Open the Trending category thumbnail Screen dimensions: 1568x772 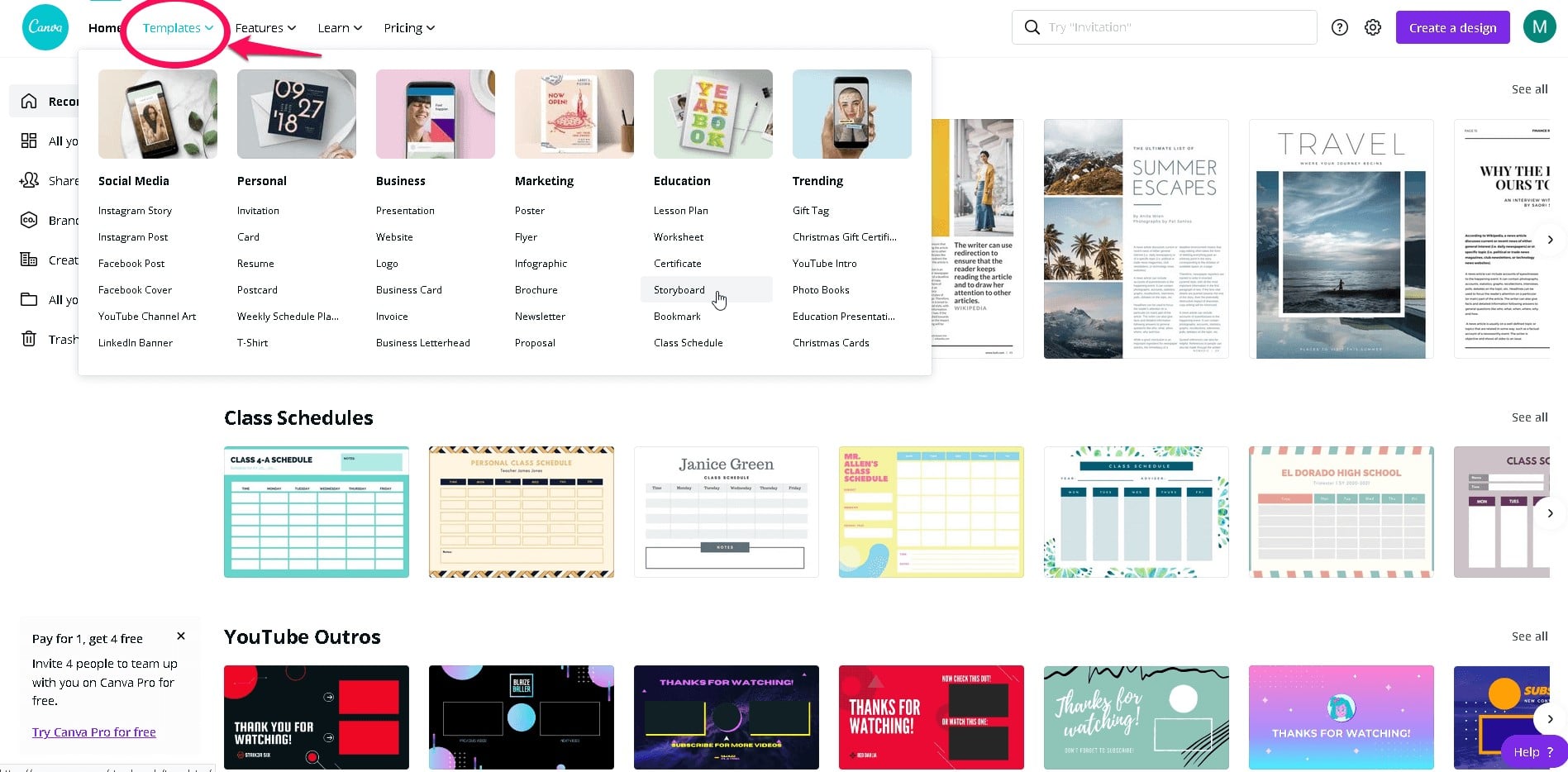[852, 114]
